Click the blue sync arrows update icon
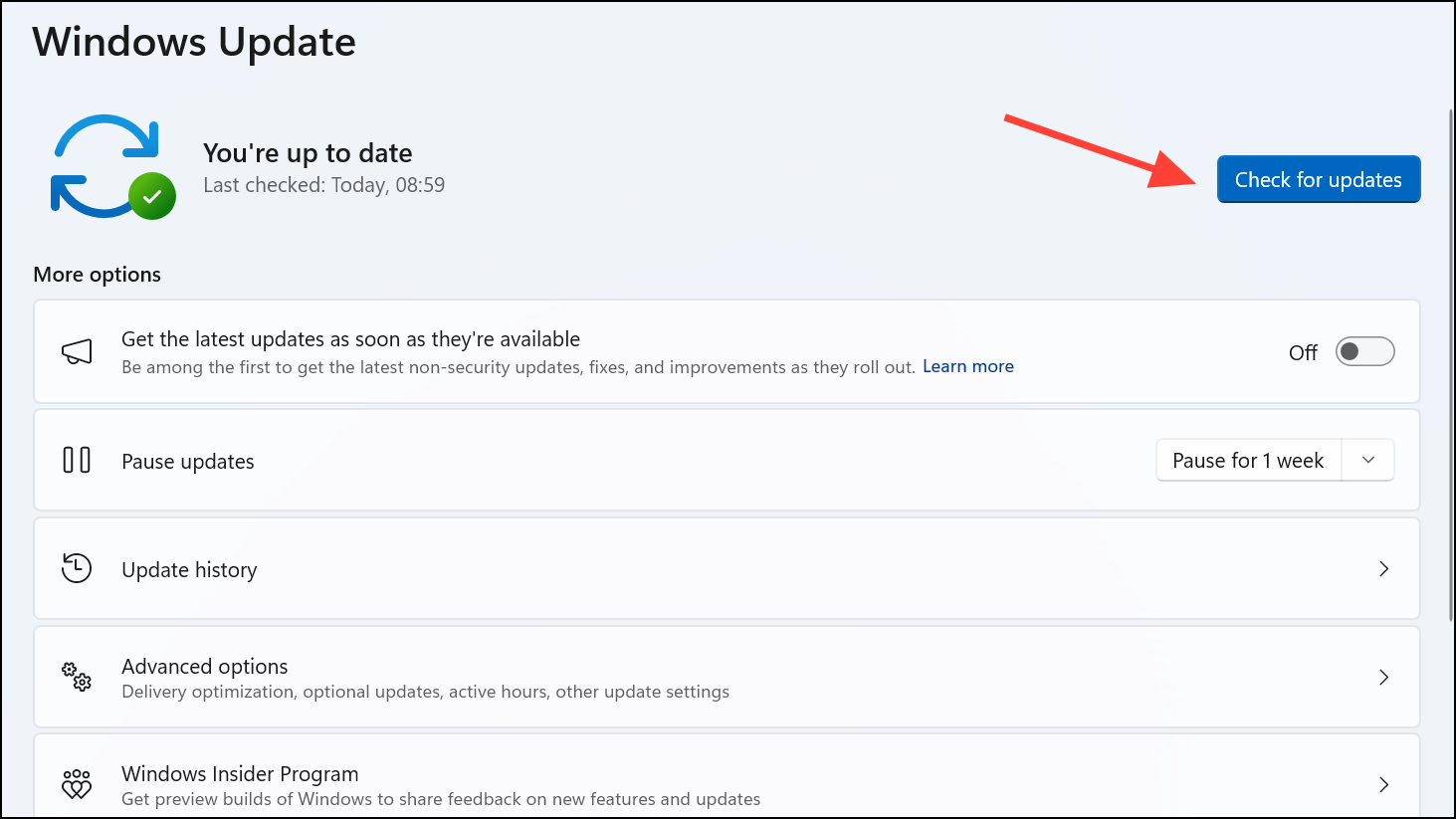 pos(104,166)
